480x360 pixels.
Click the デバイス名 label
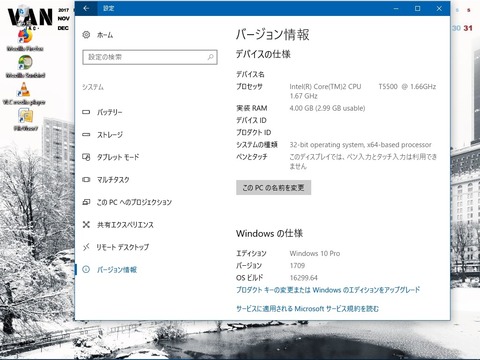coord(250,74)
